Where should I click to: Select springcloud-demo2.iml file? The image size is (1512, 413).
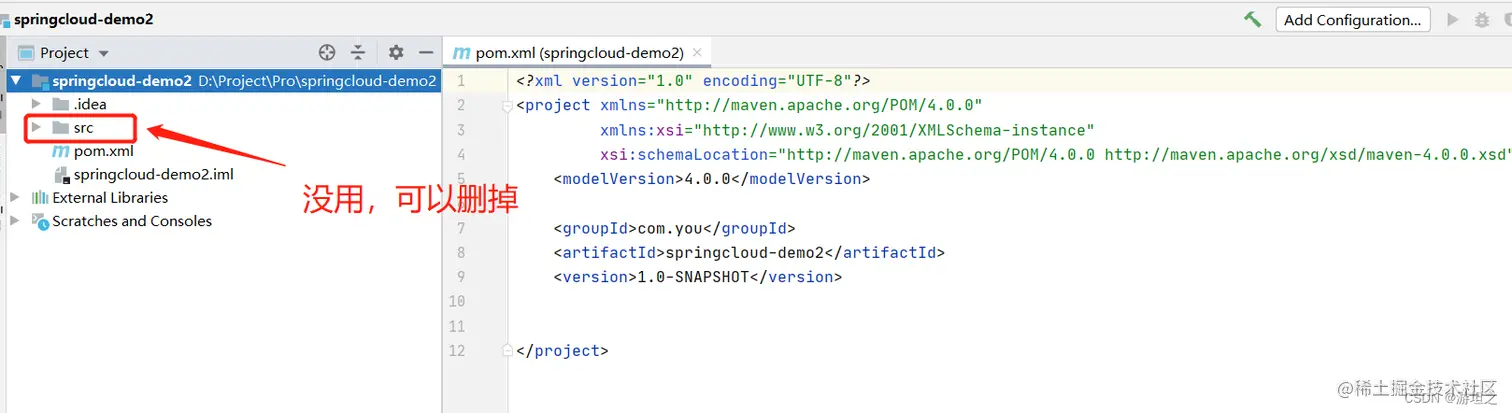153,174
